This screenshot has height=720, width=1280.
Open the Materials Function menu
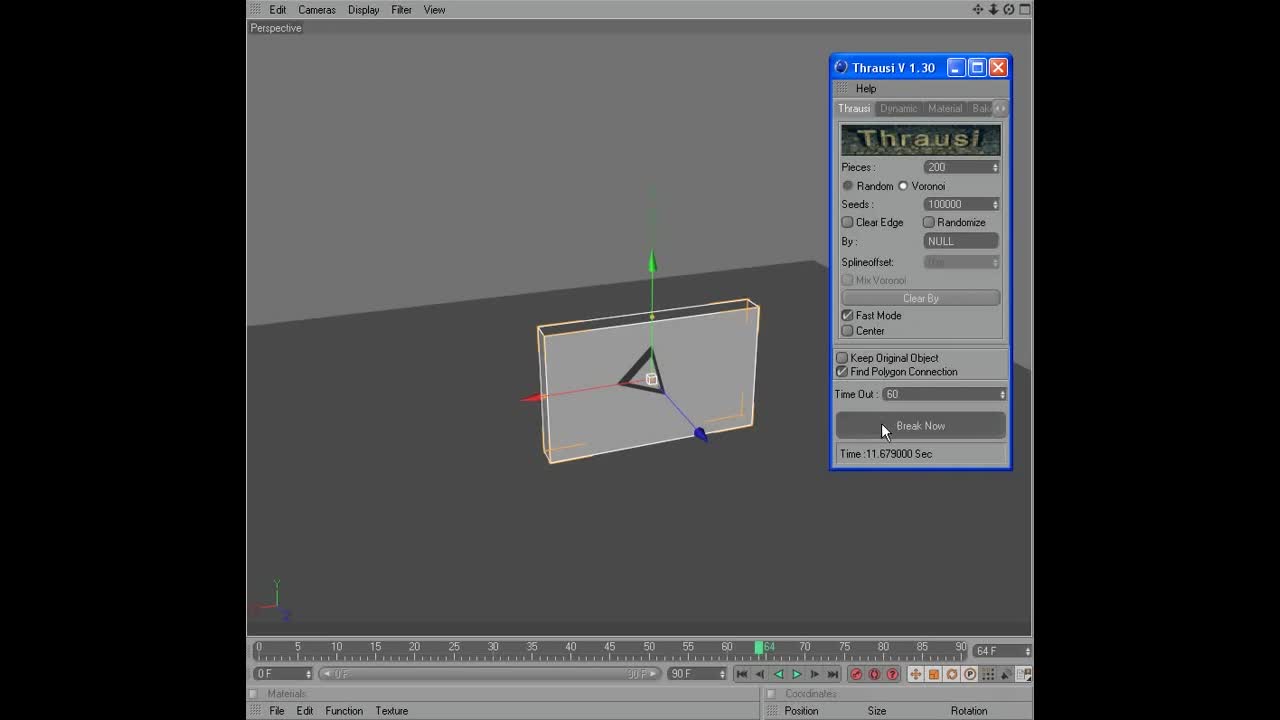344,711
